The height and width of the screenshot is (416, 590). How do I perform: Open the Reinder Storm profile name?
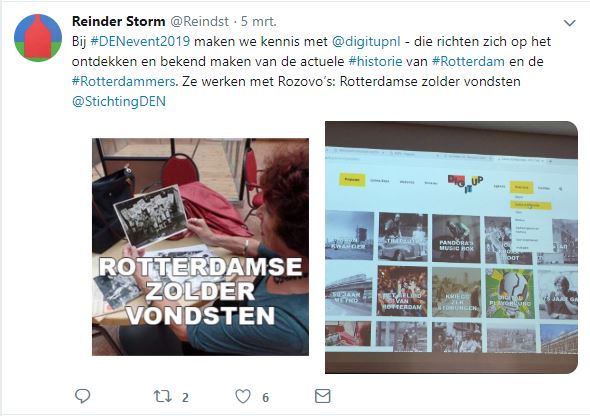(x=119, y=21)
